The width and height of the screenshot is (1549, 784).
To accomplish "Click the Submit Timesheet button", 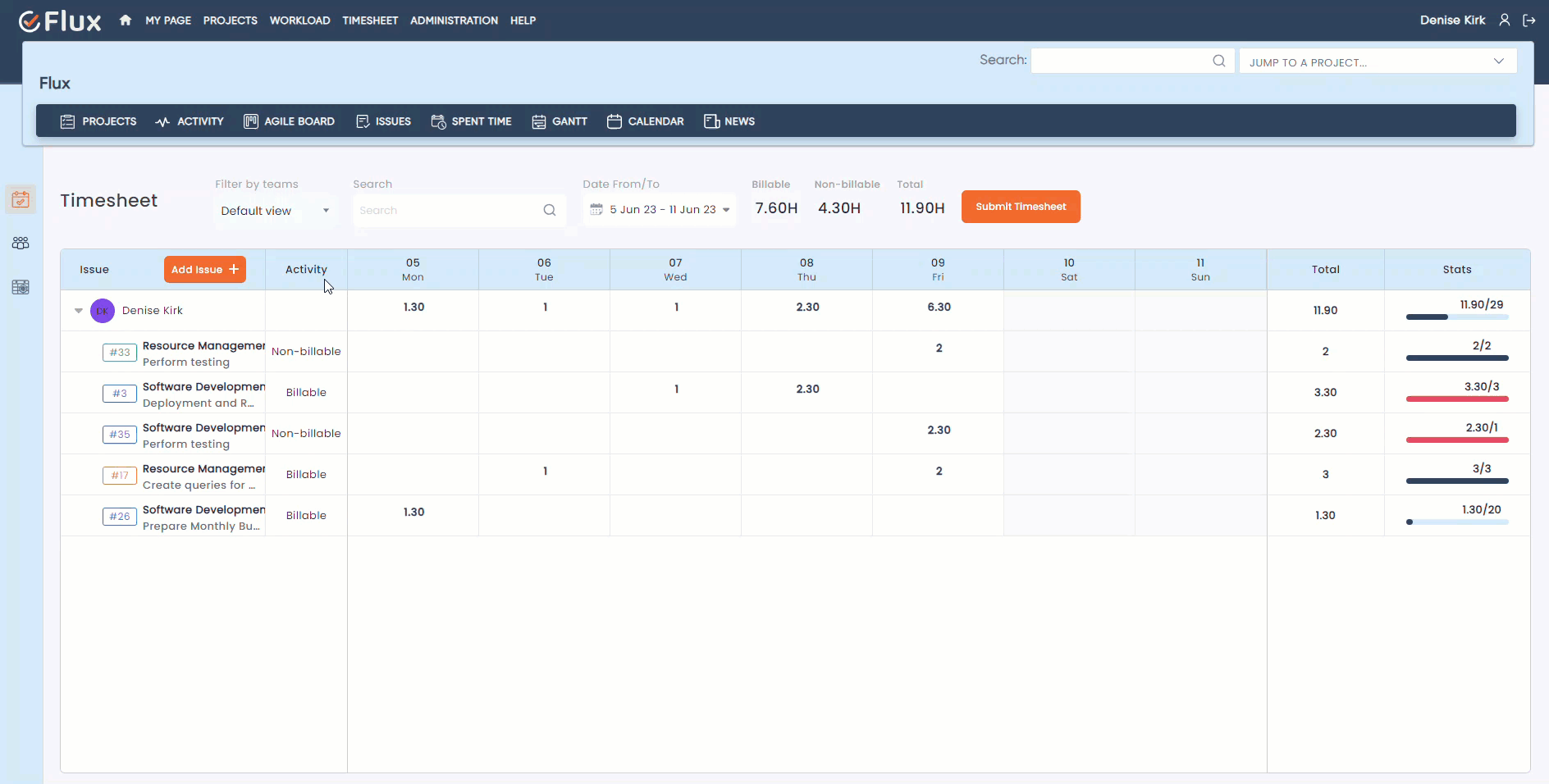I will (x=1021, y=207).
